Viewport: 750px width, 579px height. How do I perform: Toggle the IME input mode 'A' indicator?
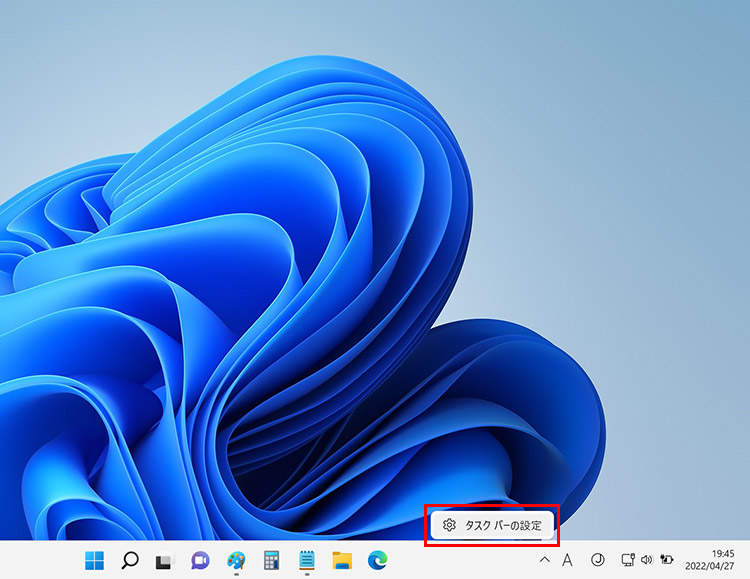[x=567, y=560]
